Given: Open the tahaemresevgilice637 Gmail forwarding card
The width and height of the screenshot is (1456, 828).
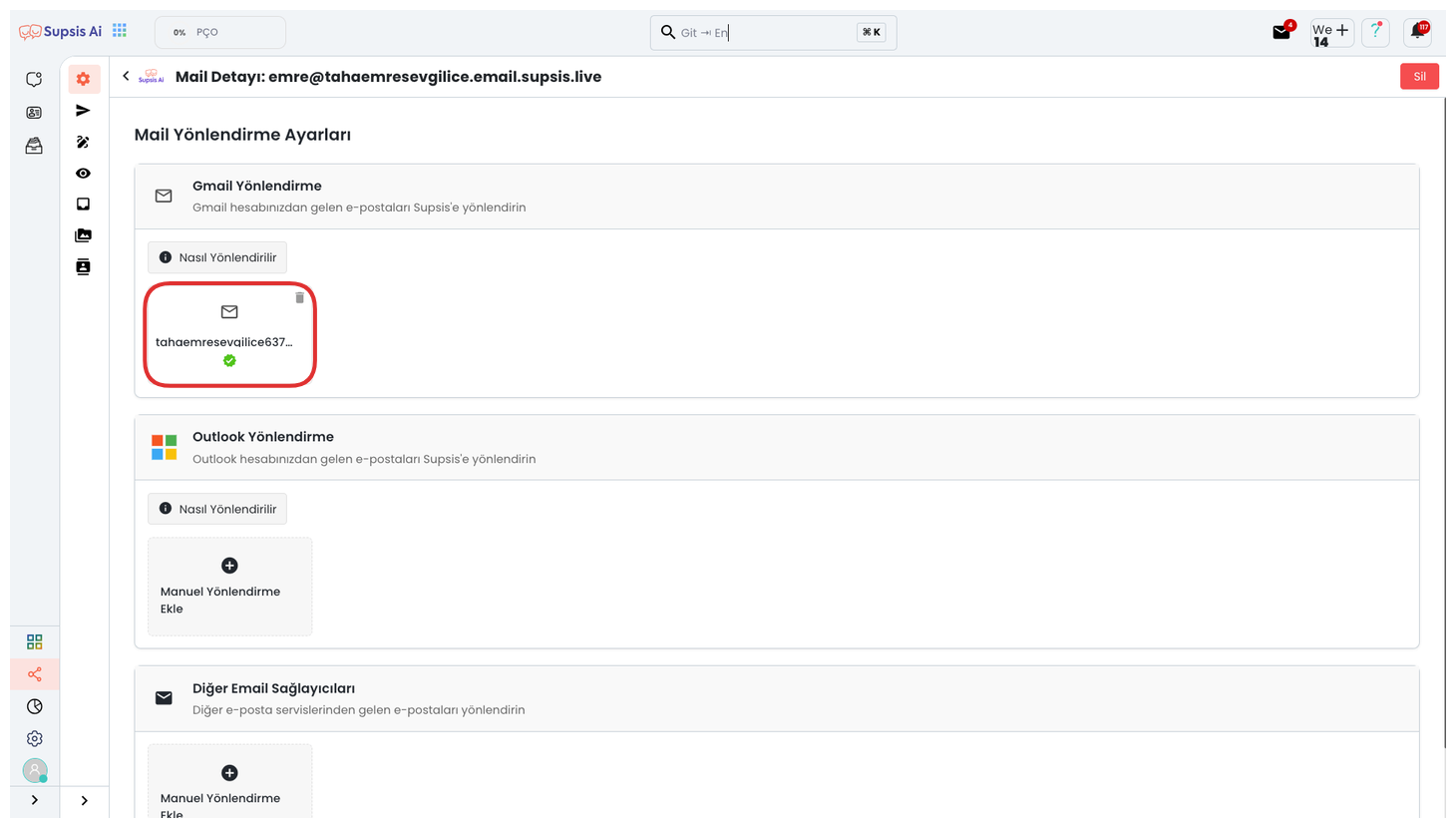Looking at the screenshot, I should point(229,334).
